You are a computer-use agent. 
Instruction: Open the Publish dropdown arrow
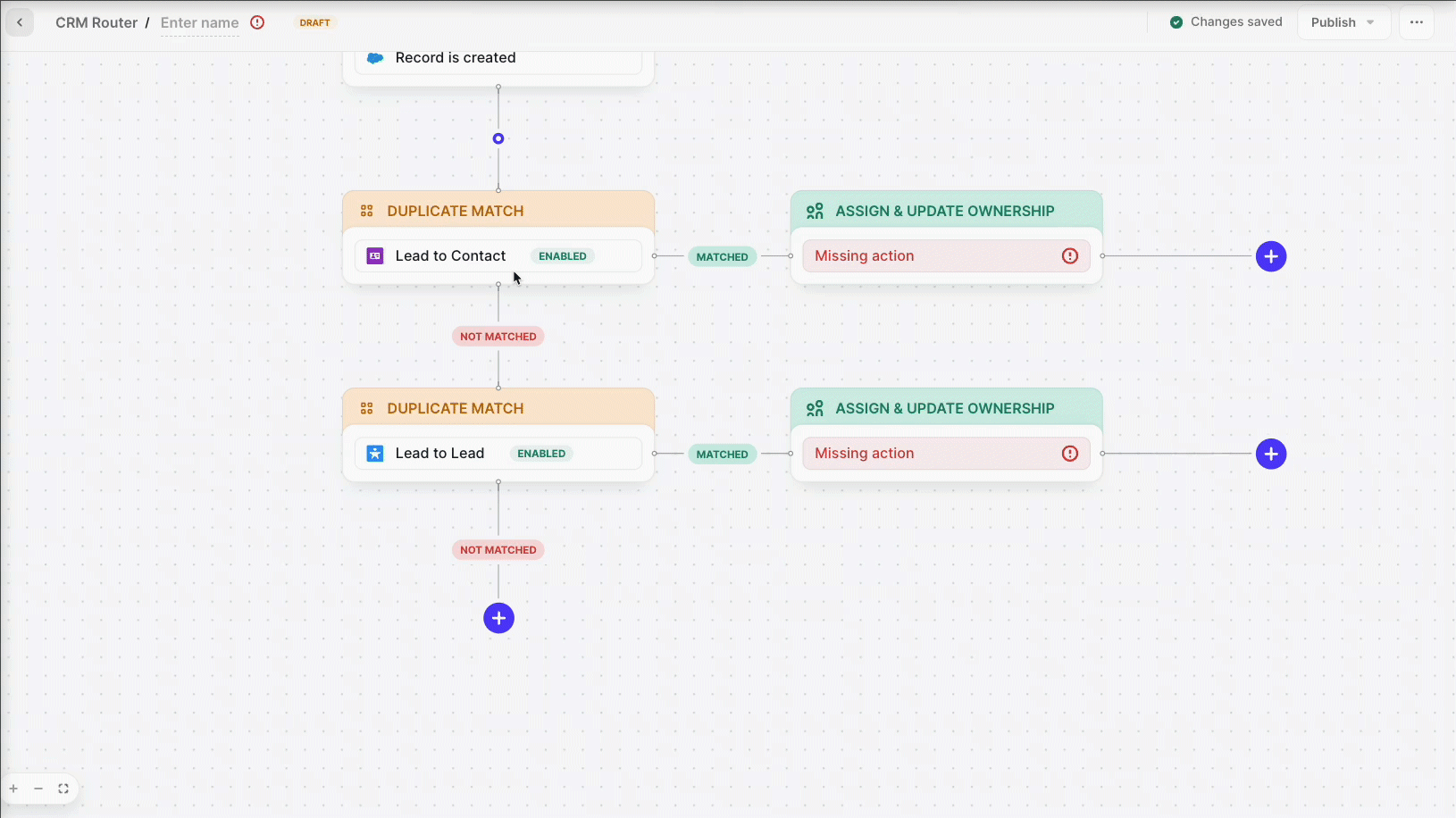point(1370,22)
